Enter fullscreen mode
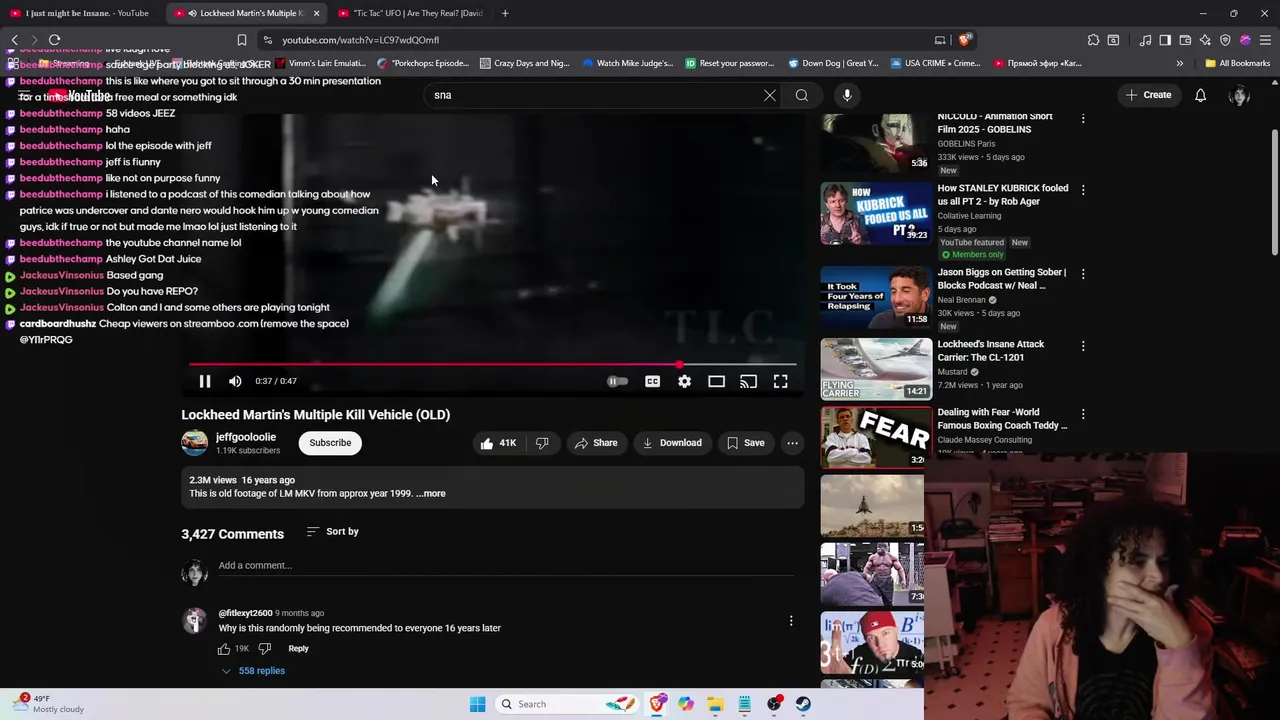Image resolution: width=1280 pixels, height=720 pixels. [x=780, y=381]
